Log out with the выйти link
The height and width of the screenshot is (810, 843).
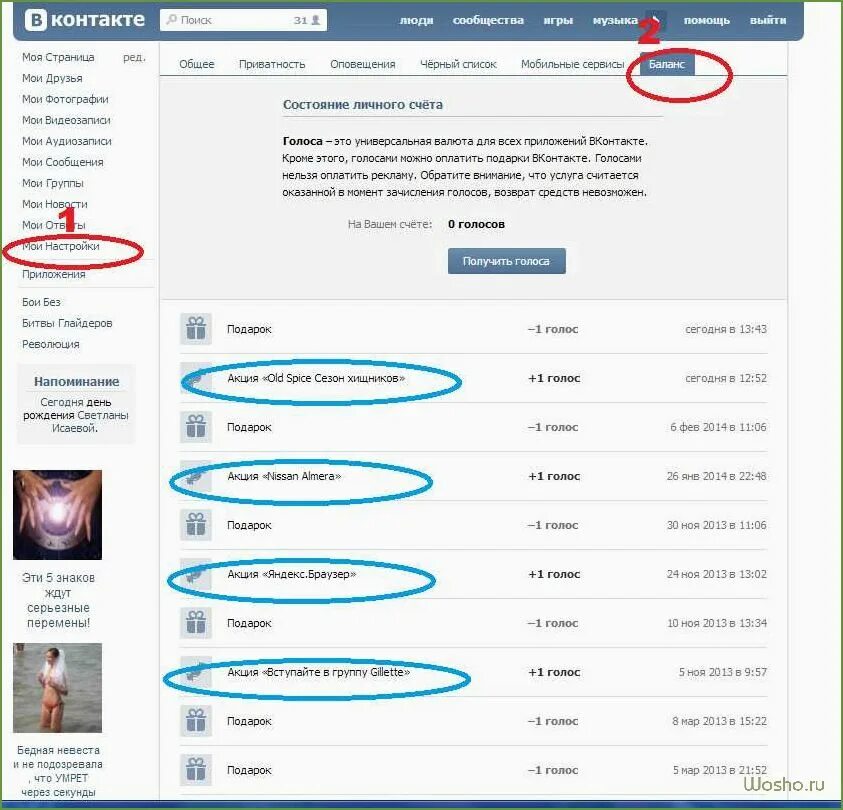tap(768, 20)
